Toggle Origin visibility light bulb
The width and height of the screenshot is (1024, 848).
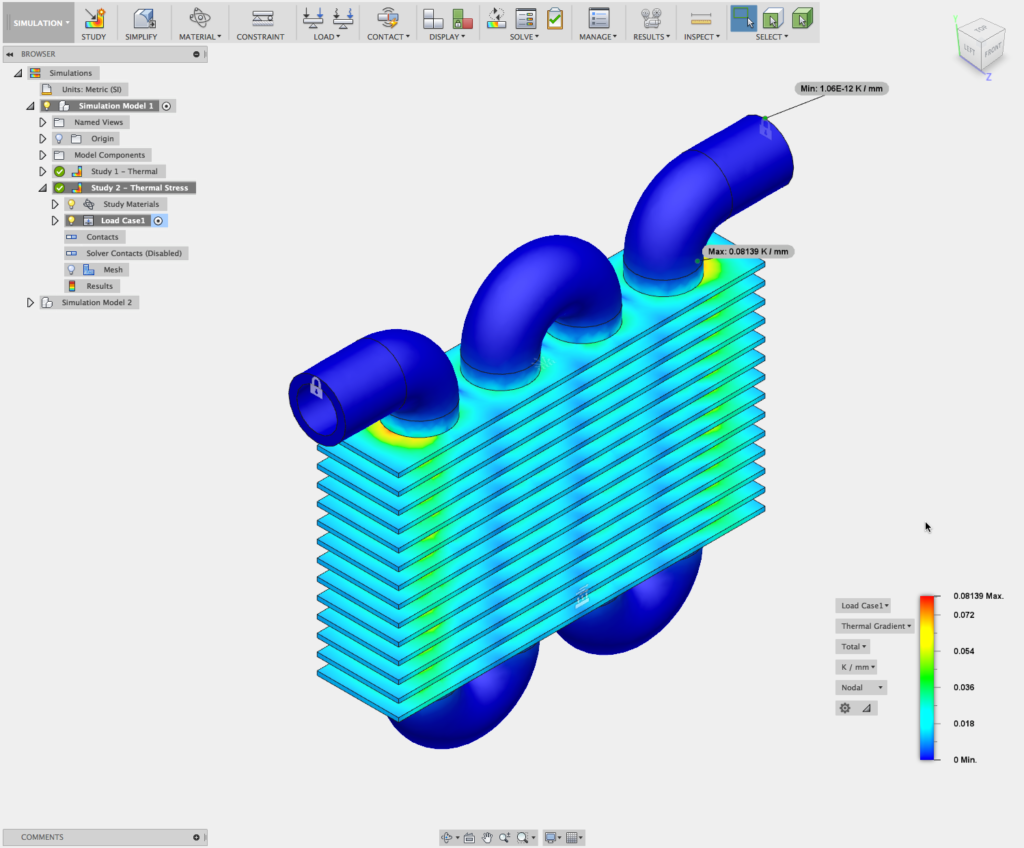point(59,139)
